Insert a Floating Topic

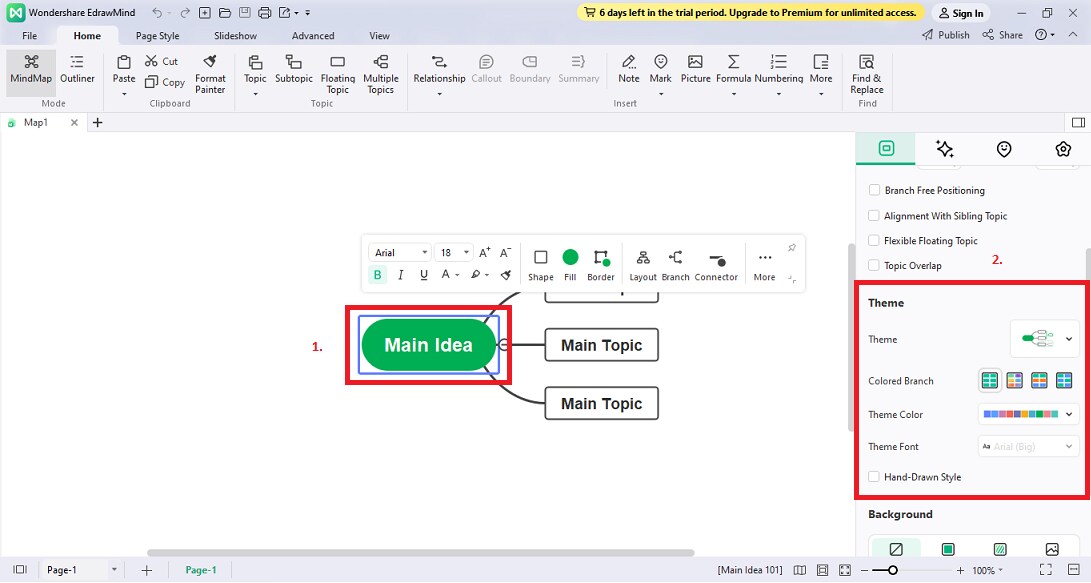pyautogui.click(x=337, y=74)
